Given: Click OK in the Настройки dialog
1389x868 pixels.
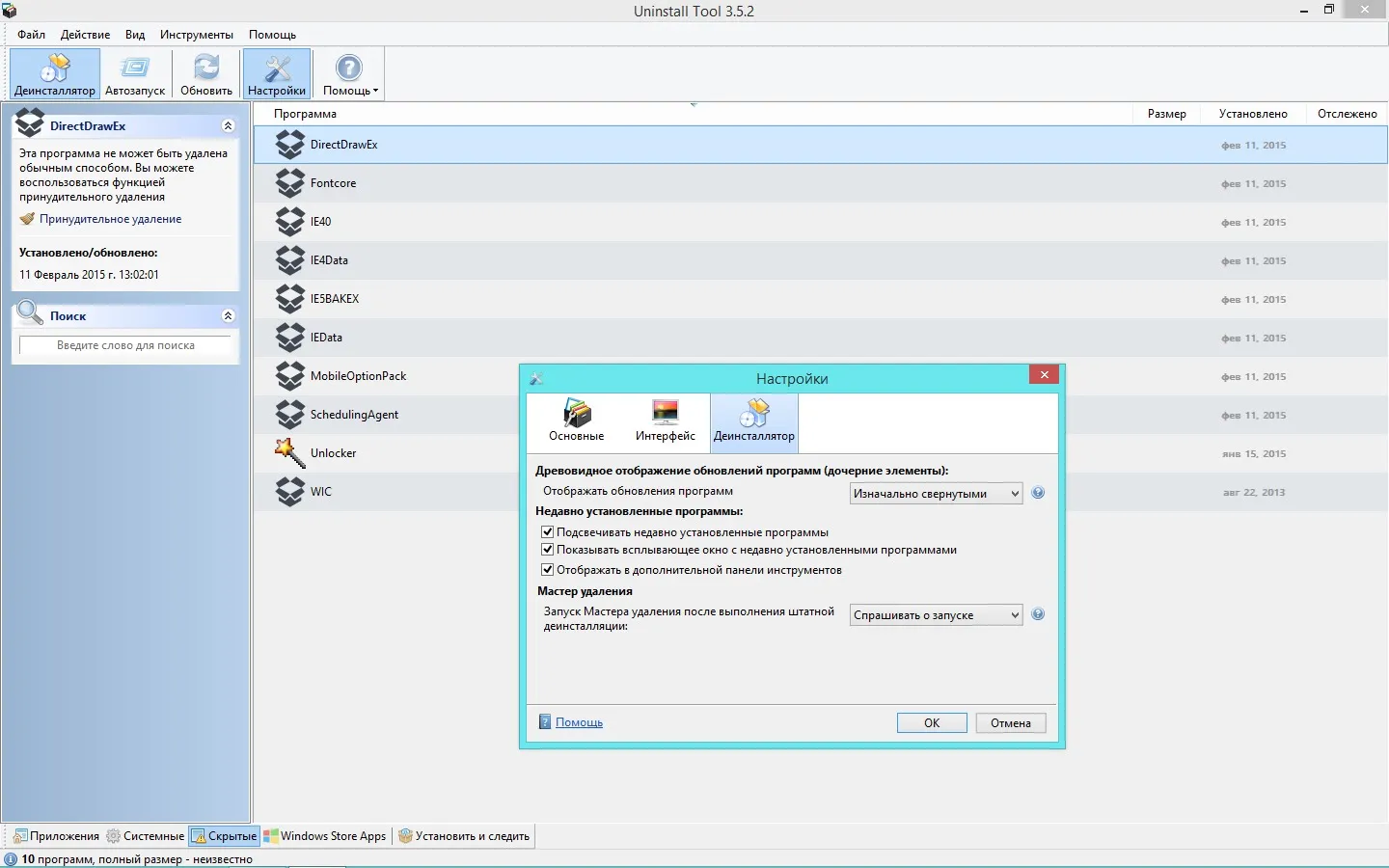Looking at the screenshot, I should [x=932, y=723].
